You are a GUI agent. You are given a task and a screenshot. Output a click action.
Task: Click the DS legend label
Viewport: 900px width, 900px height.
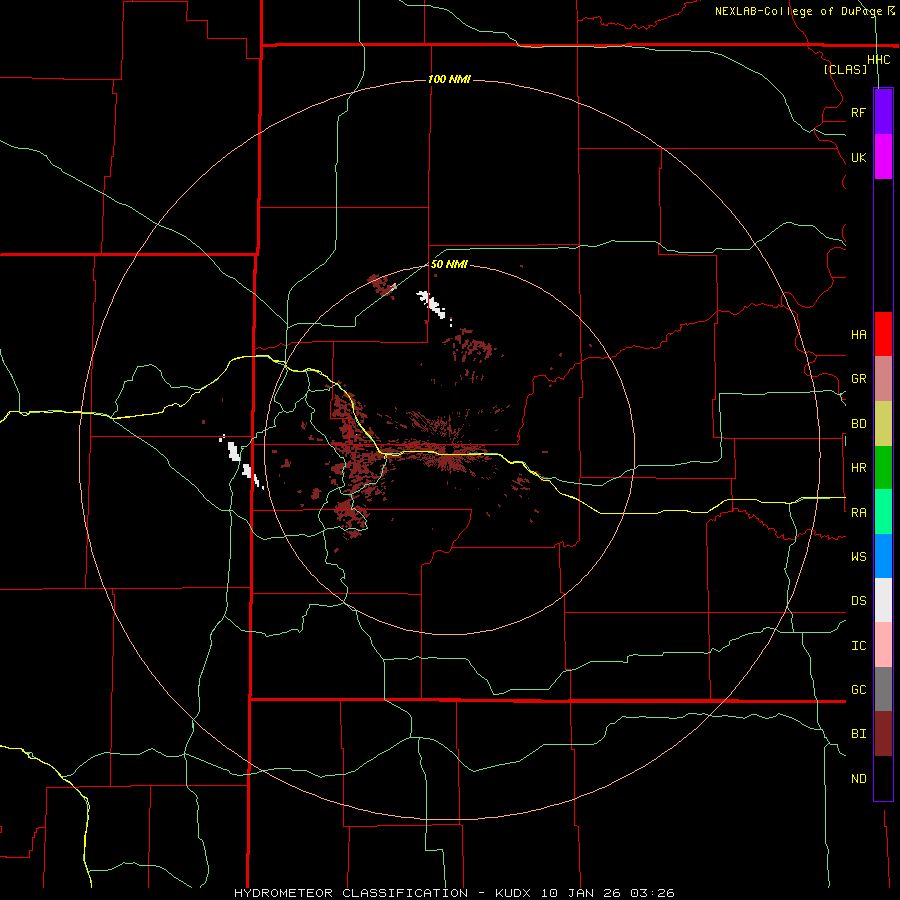tap(858, 601)
